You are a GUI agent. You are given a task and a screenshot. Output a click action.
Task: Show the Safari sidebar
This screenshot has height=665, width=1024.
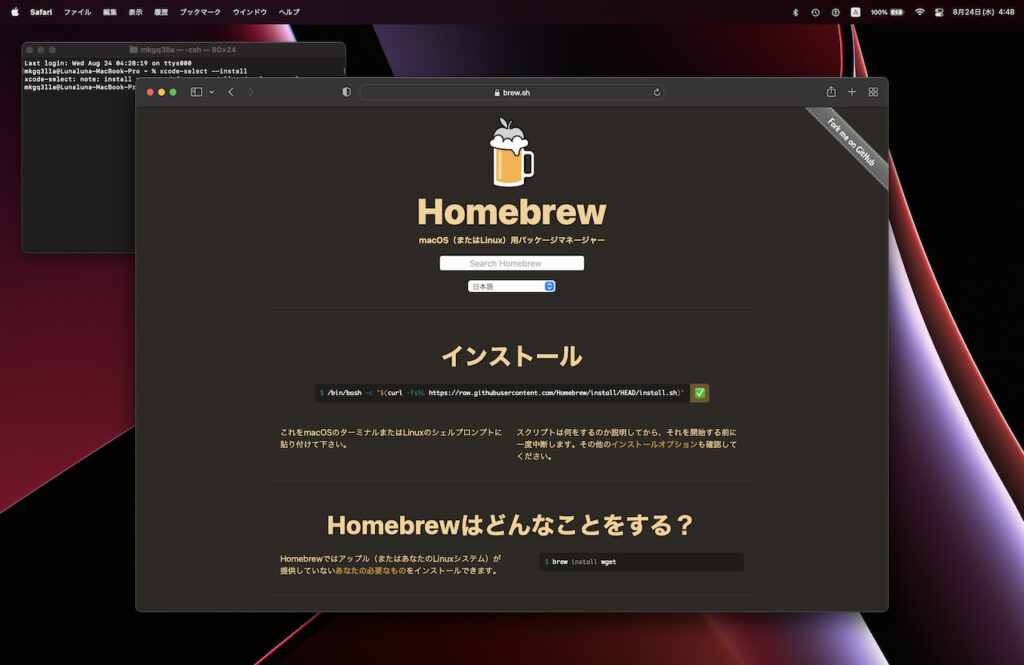[x=196, y=92]
